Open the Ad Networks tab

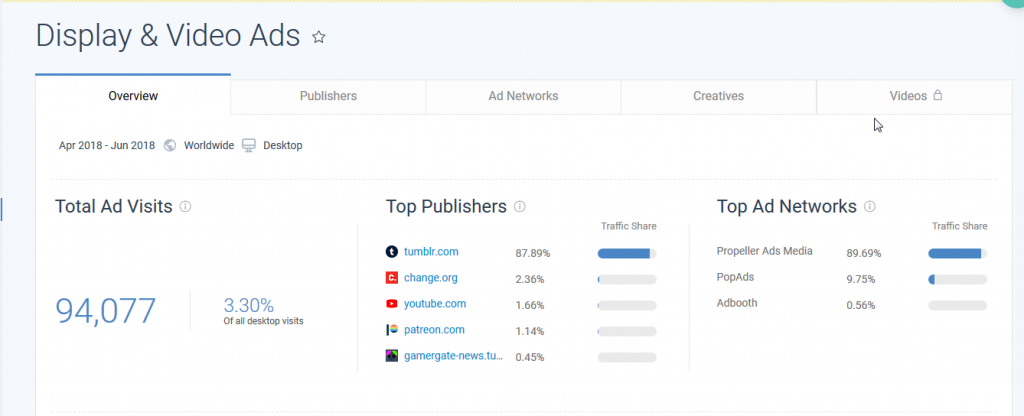tap(523, 96)
